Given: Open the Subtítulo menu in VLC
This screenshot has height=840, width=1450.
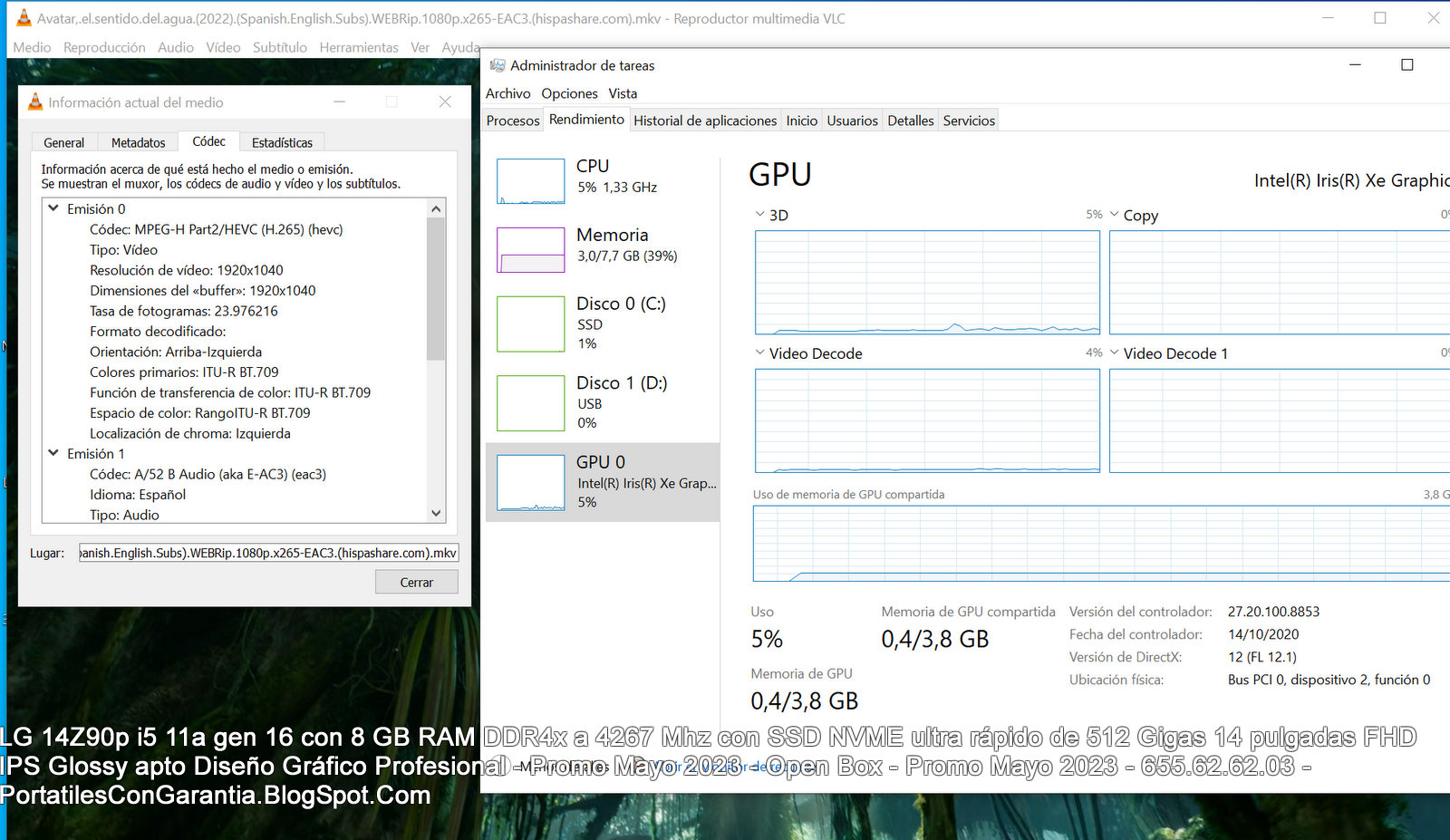Looking at the screenshot, I should coord(280,47).
